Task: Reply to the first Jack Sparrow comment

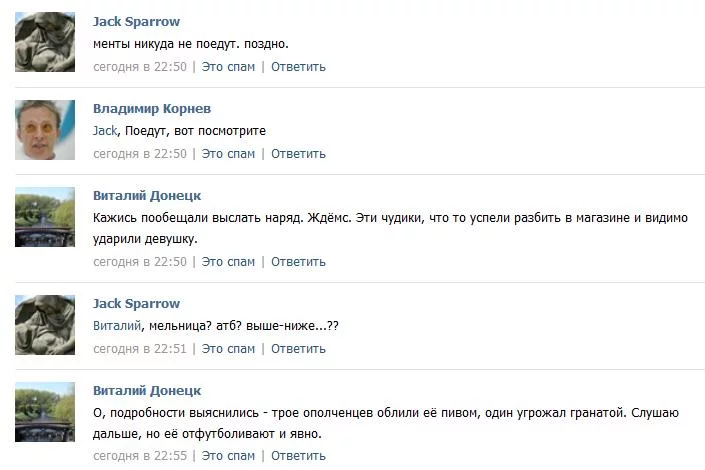Action: tap(298, 67)
